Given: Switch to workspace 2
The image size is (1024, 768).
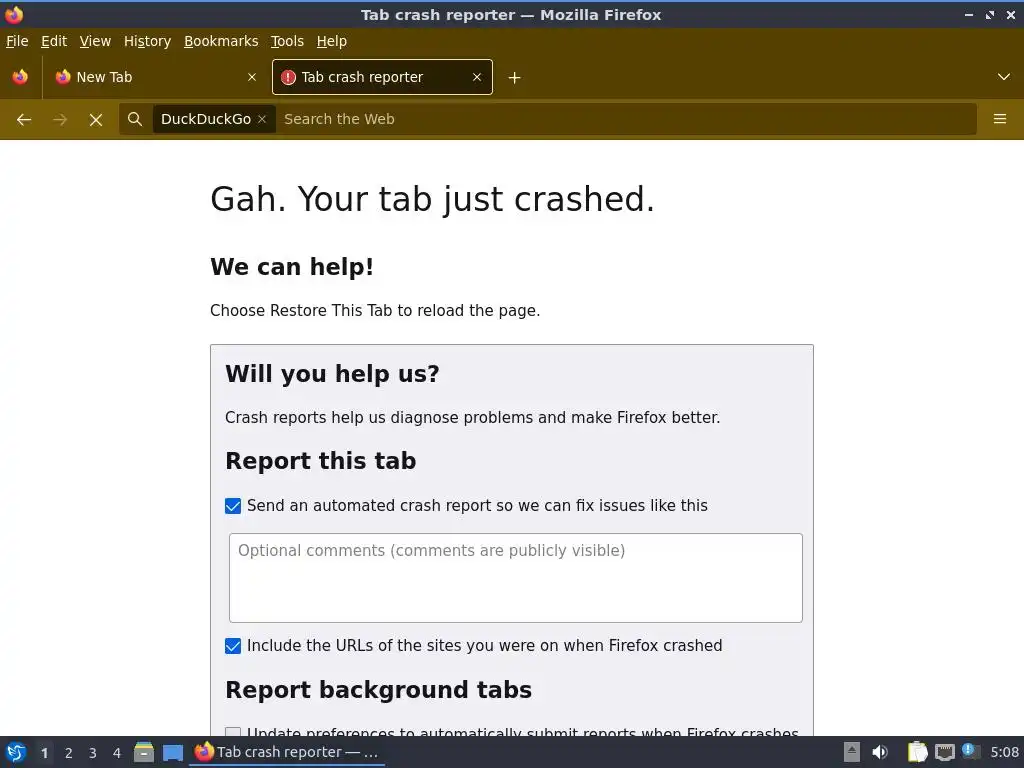Looking at the screenshot, I should coord(69,753).
